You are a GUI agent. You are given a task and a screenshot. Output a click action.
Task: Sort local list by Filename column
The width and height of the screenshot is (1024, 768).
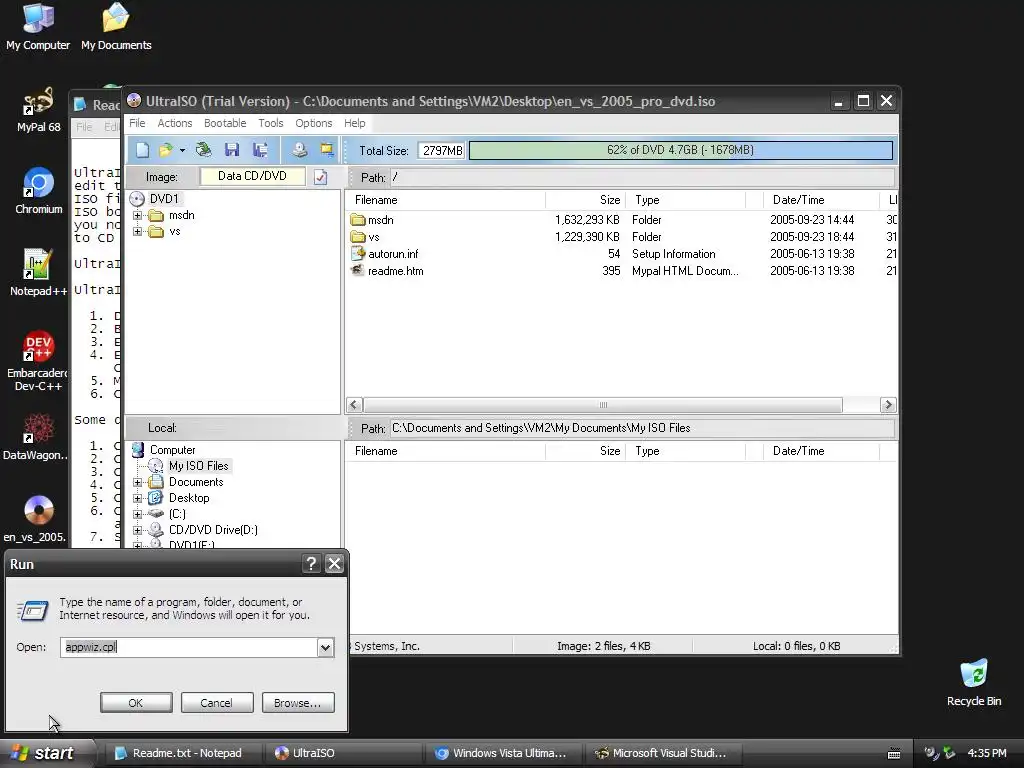(x=445, y=451)
